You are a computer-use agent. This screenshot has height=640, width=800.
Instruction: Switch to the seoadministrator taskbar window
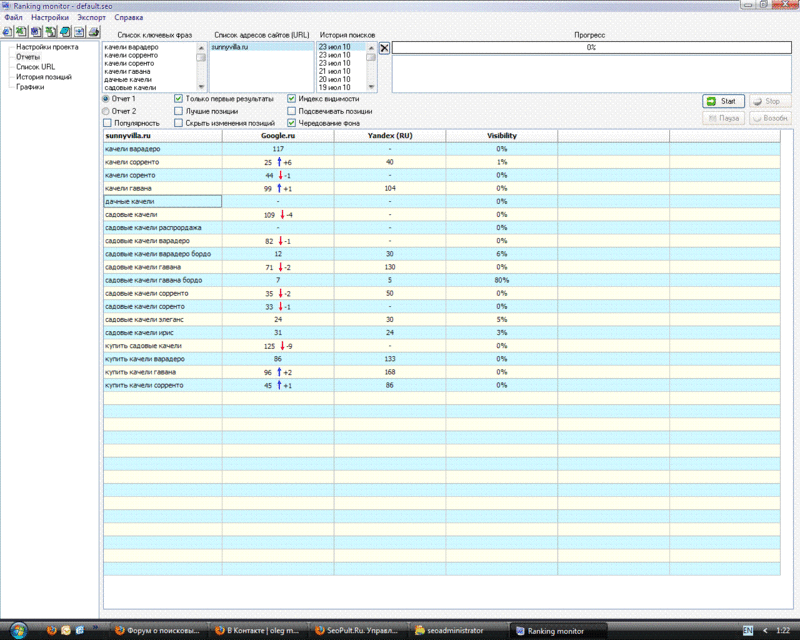(457, 631)
